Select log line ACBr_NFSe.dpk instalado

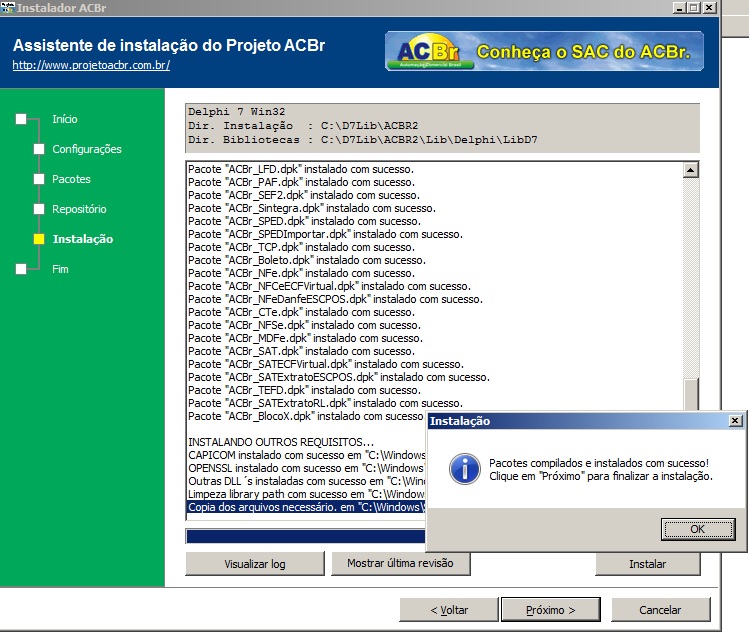[x=304, y=325]
